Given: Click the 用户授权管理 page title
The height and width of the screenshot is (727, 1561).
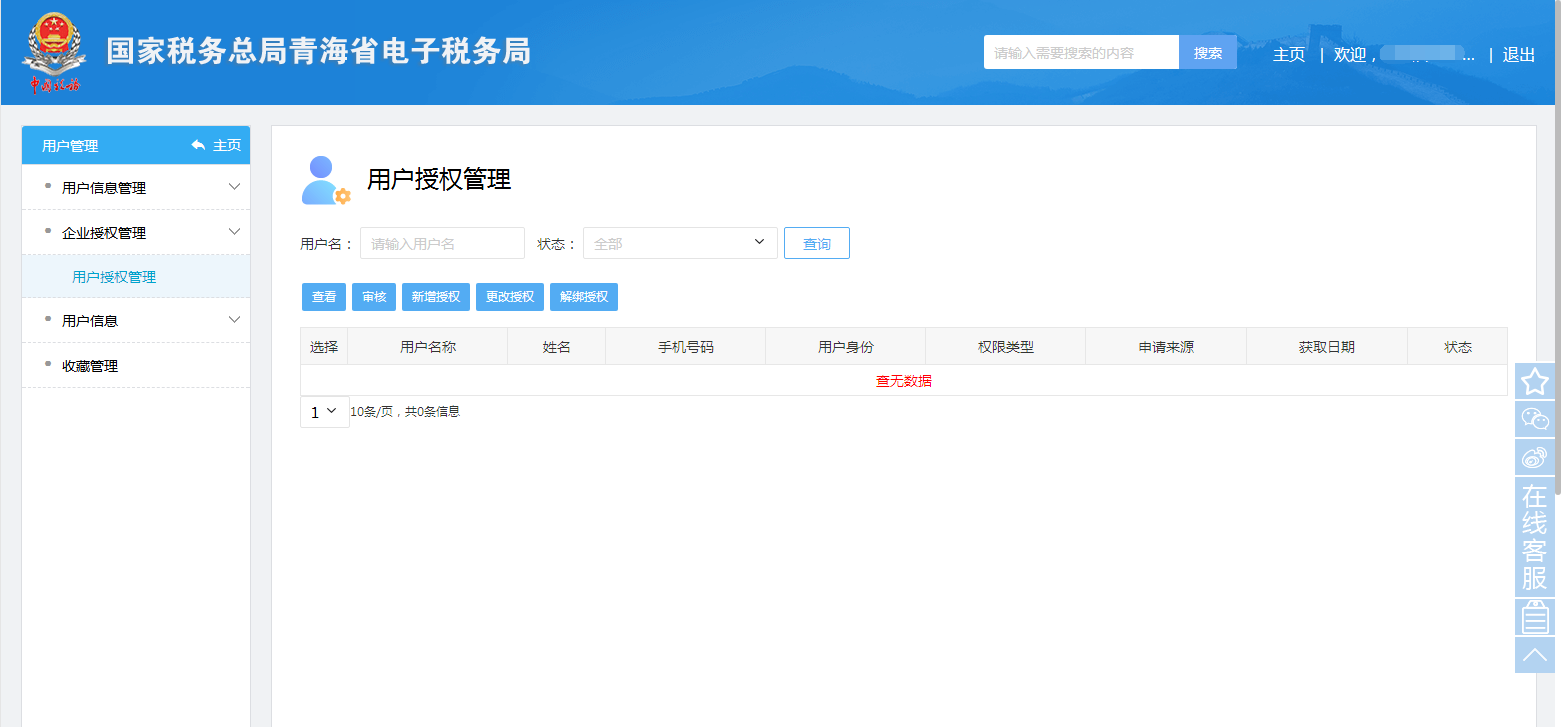Looking at the screenshot, I should [439, 179].
